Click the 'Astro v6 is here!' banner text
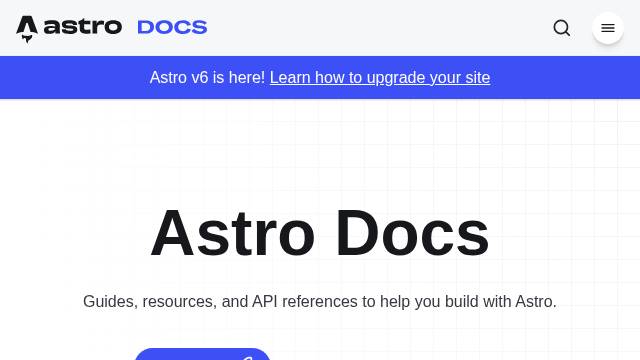The height and width of the screenshot is (360, 640). (x=207, y=78)
